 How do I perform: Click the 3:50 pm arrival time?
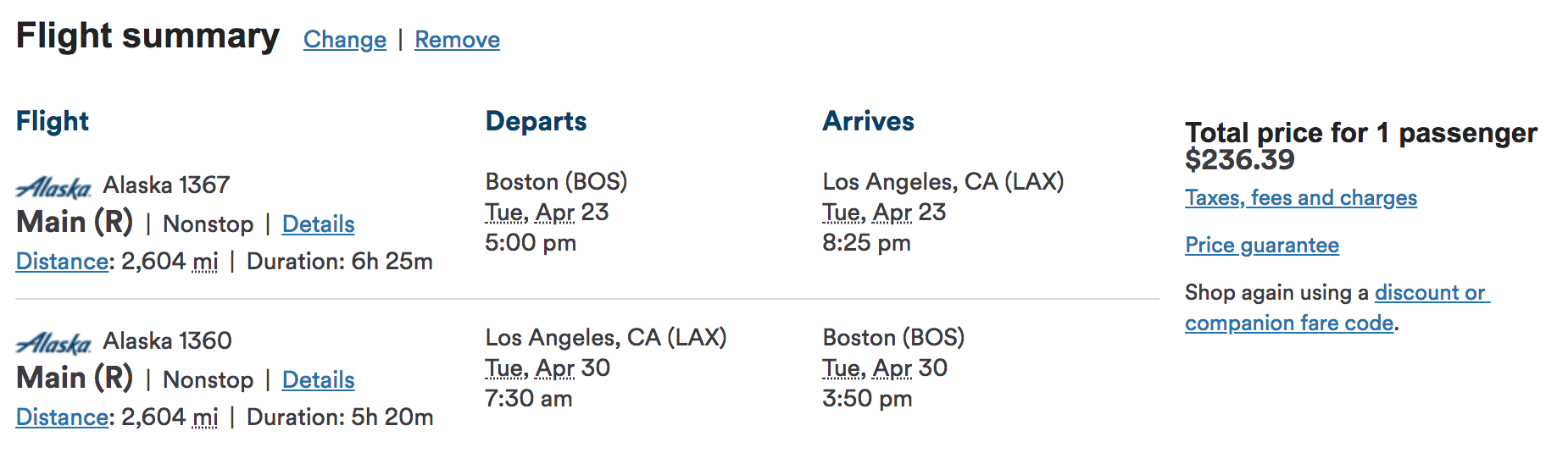866,399
